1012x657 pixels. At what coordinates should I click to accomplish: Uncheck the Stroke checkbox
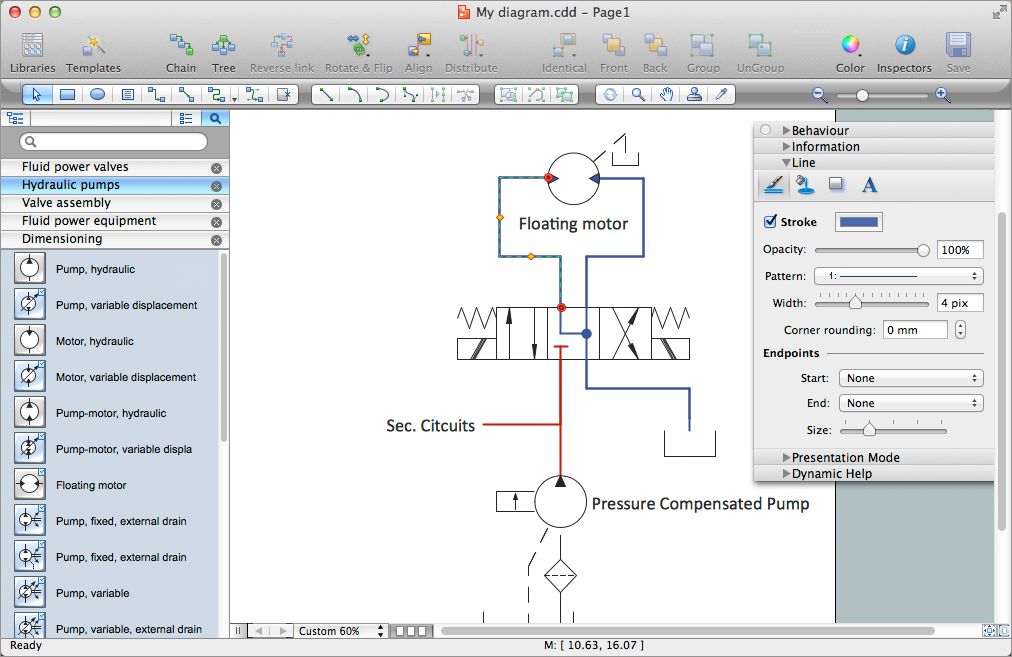coord(770,222)
